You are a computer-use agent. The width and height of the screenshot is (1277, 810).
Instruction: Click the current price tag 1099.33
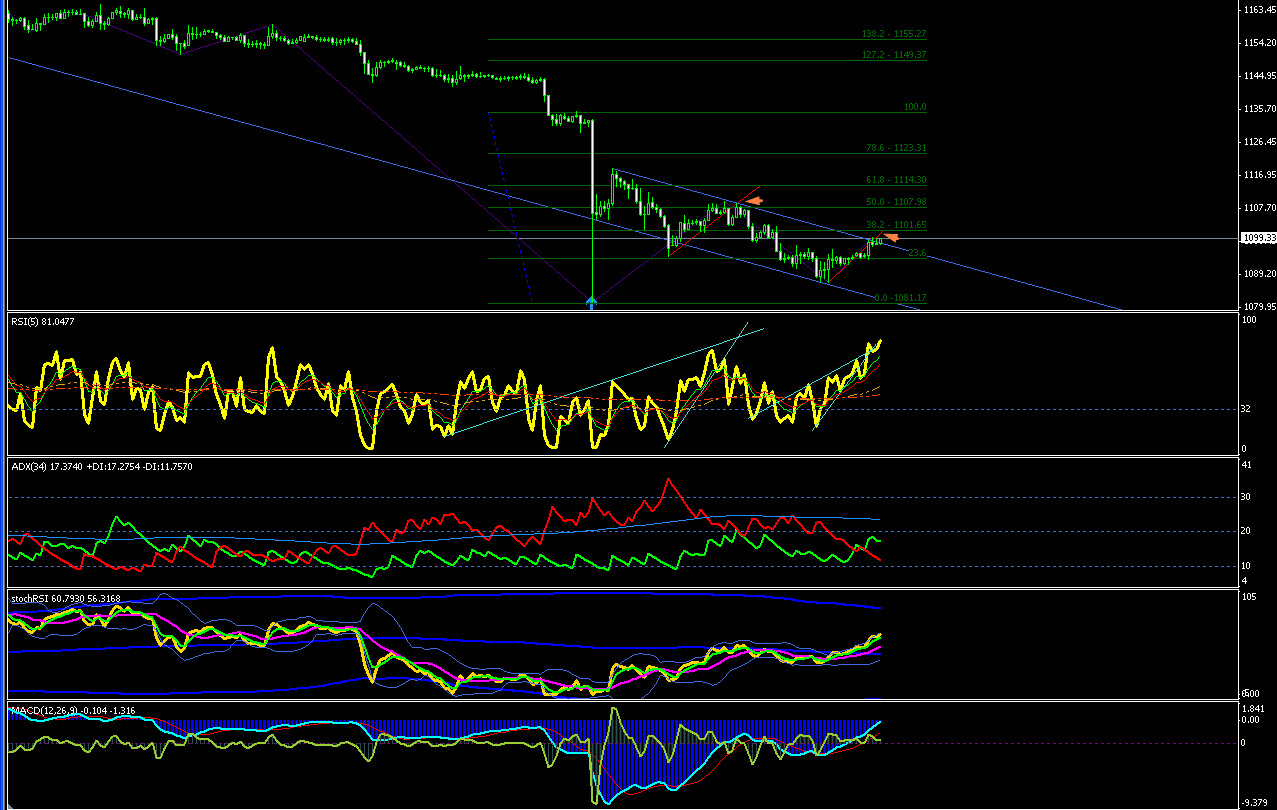(1258, 238)
